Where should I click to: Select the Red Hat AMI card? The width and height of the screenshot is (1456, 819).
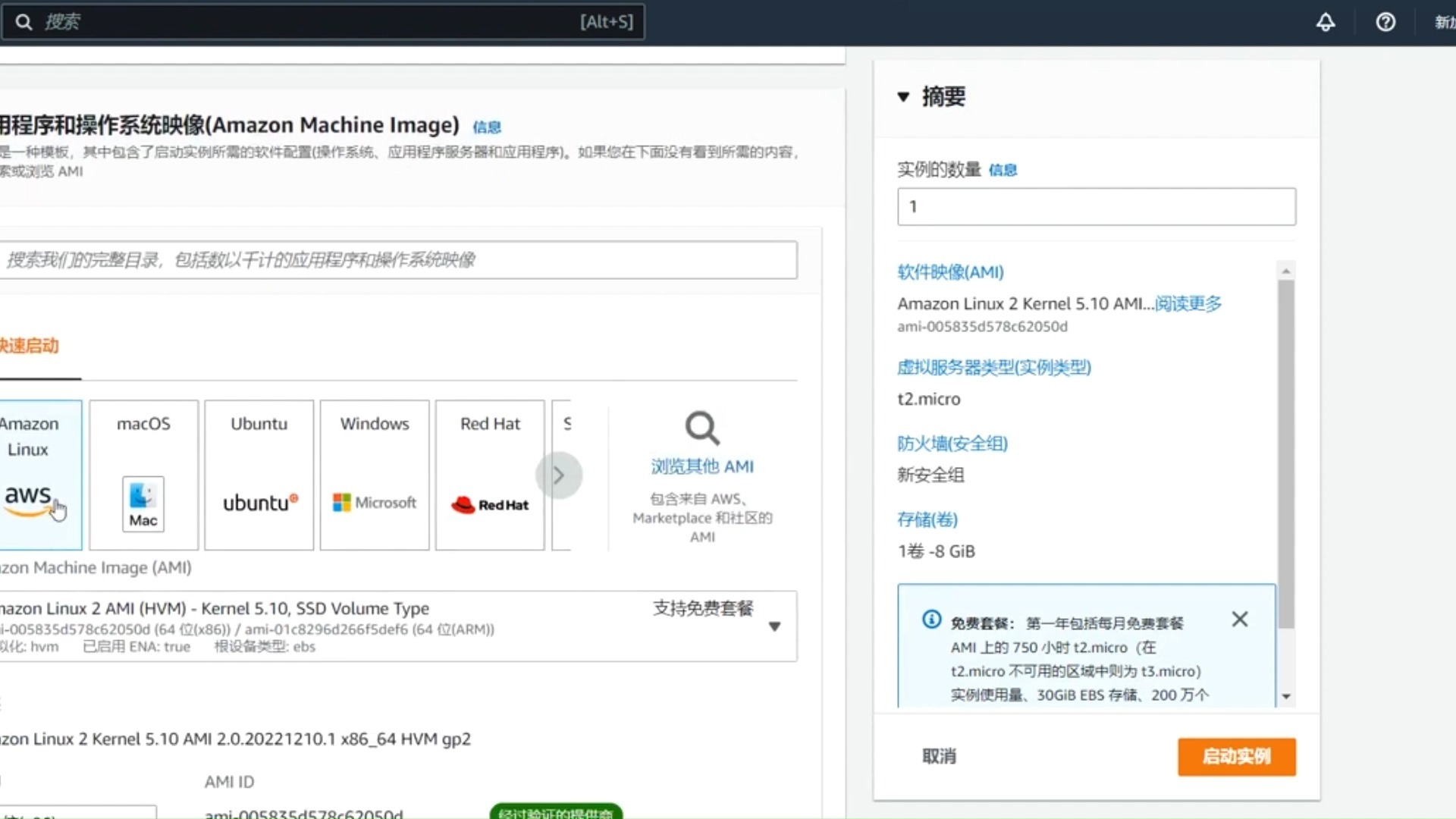point(489,474)
